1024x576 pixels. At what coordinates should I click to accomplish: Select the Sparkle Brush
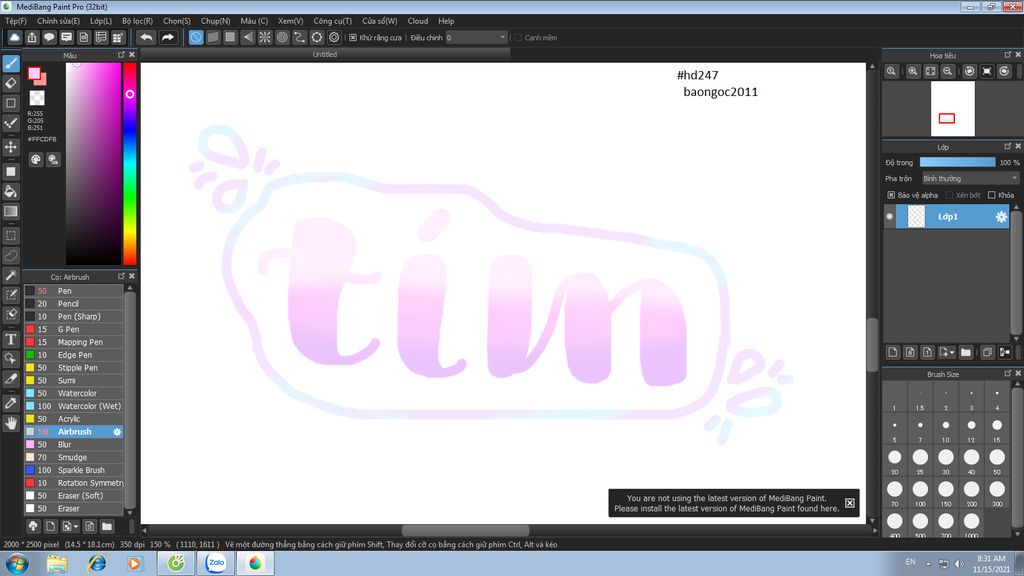74,470
